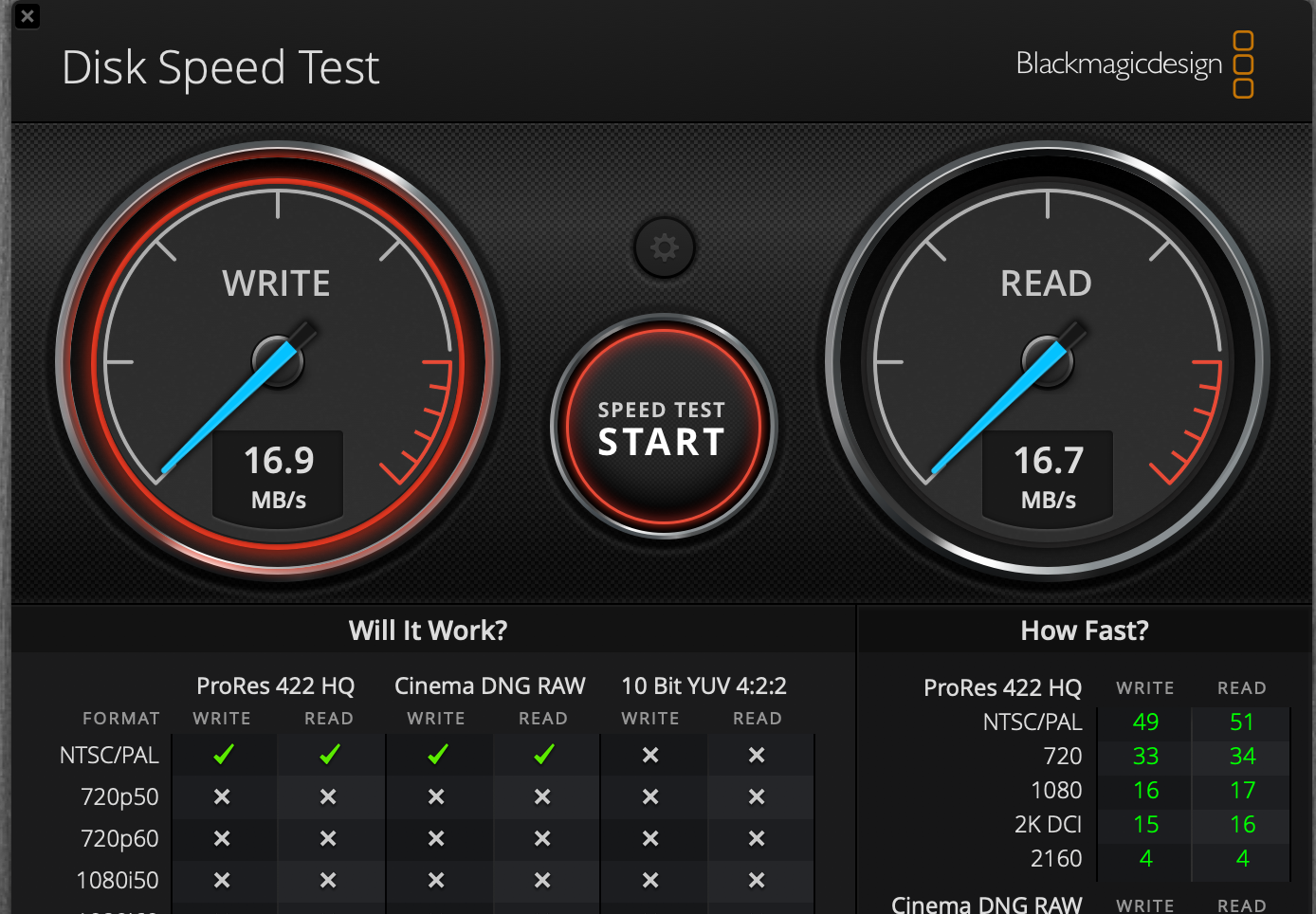Click the NTSC/PAL Cinema DNG RAW write checkmark
The width and height of the screenshot is (1316, 914).
coord(437,755)
